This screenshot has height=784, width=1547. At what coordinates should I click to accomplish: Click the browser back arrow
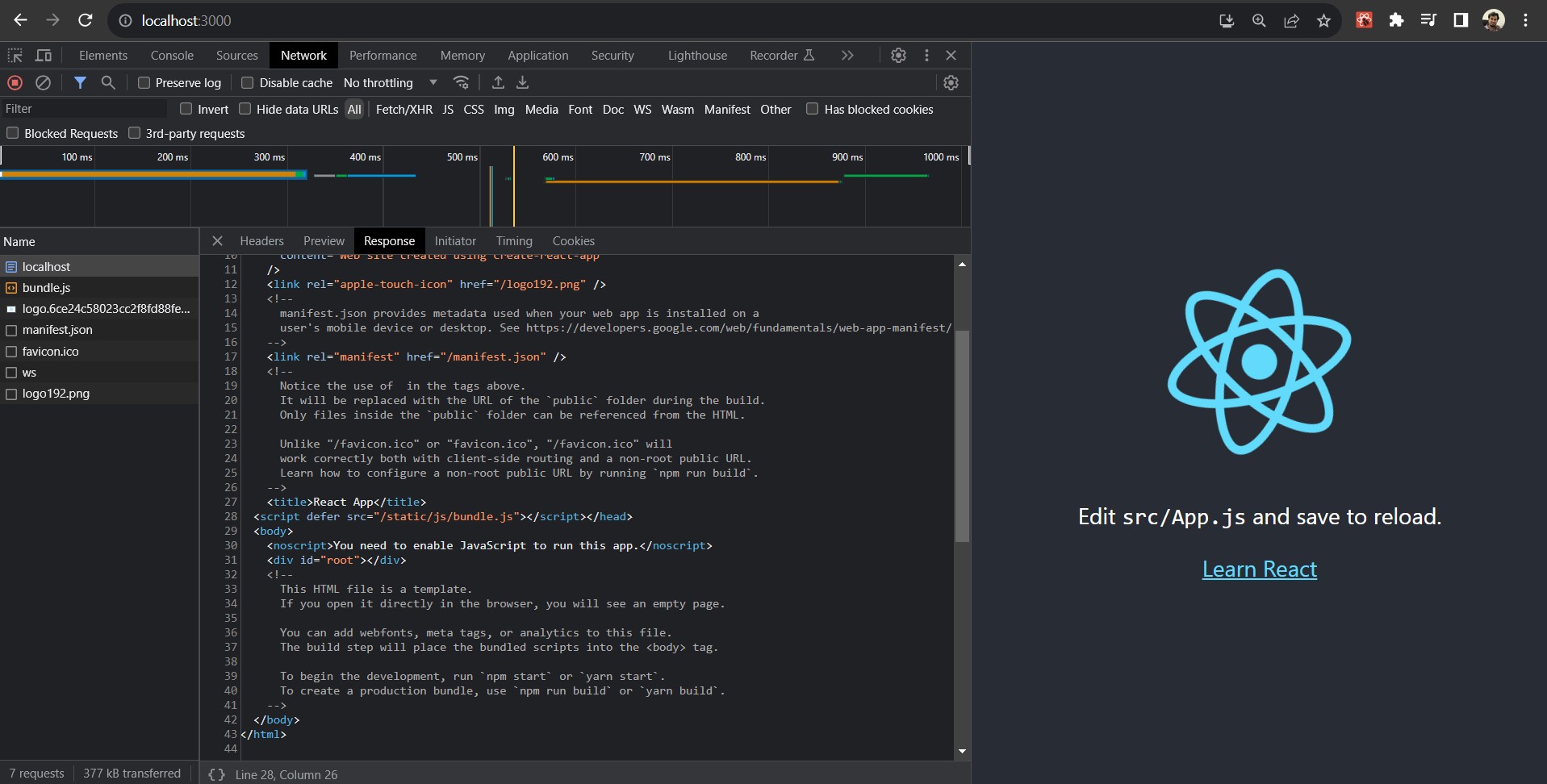click(x=21, y=20)
